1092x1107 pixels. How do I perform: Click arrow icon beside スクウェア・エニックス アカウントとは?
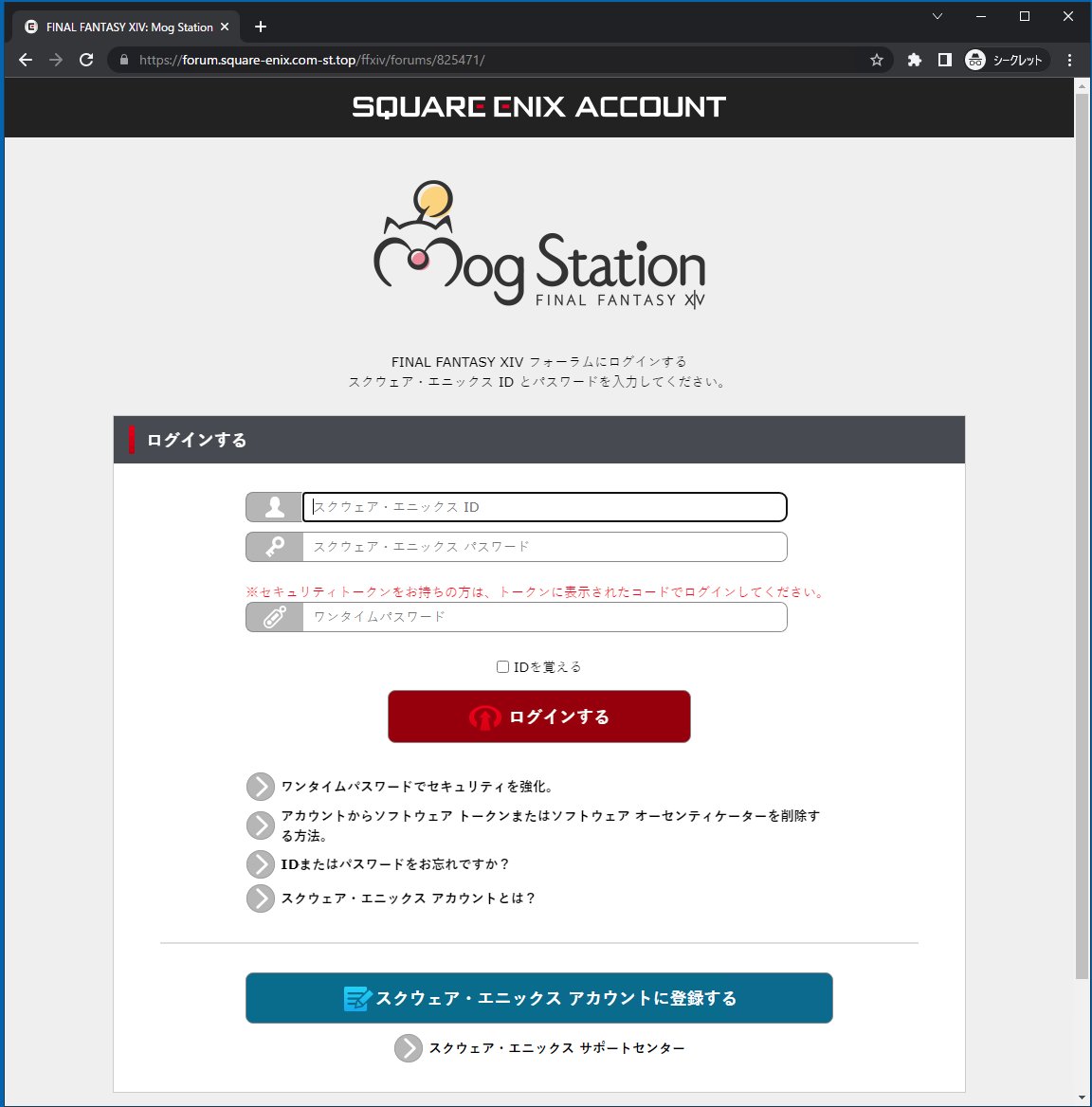click(261, 898)
